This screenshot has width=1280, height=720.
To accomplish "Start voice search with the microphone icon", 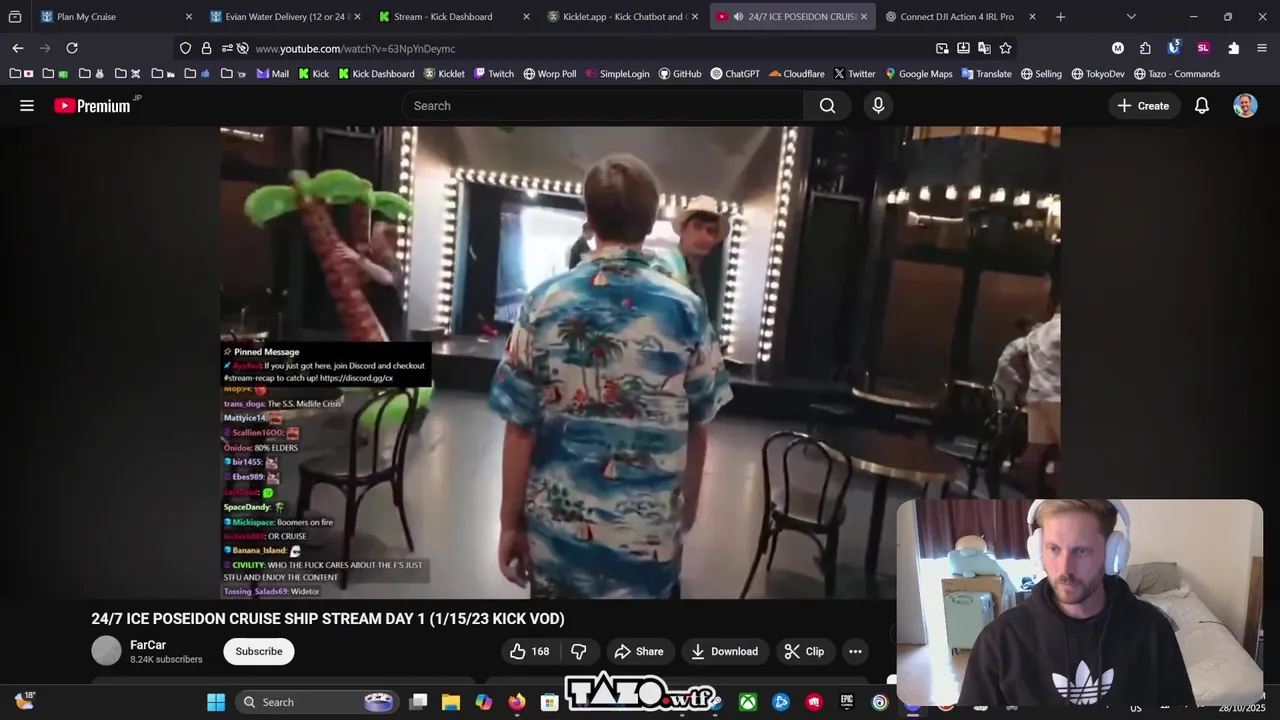I will click(878, 105).
